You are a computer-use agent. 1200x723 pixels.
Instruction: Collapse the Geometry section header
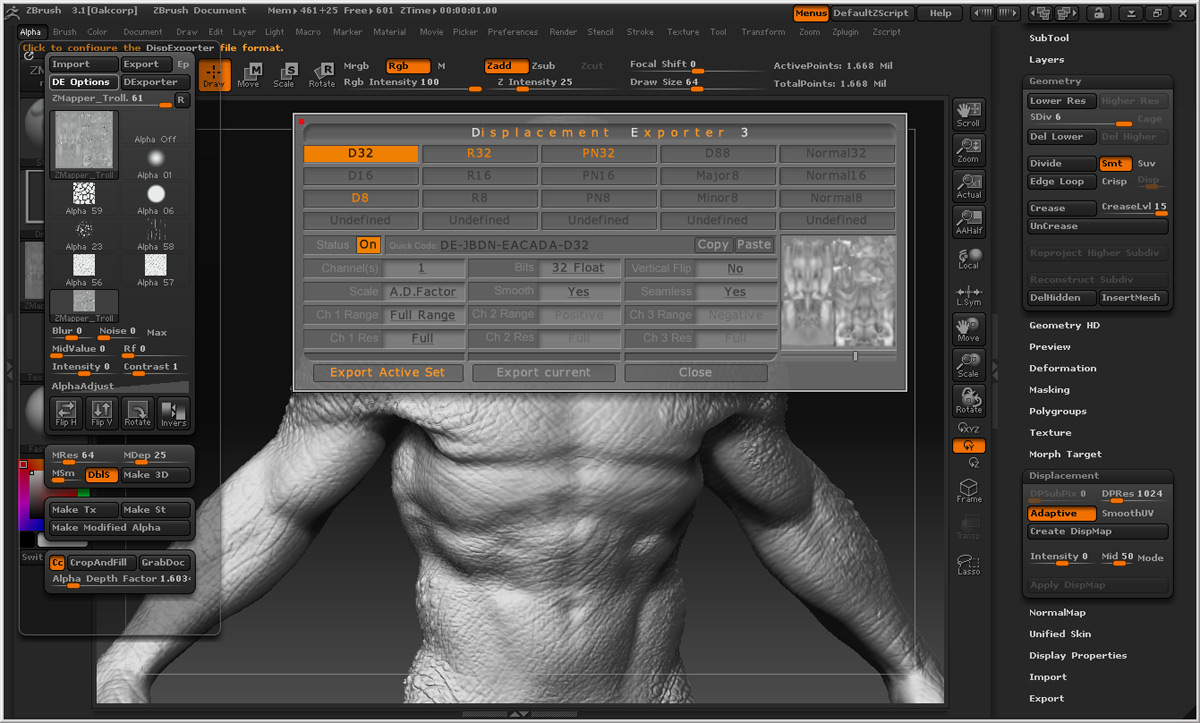[1055, 81]
